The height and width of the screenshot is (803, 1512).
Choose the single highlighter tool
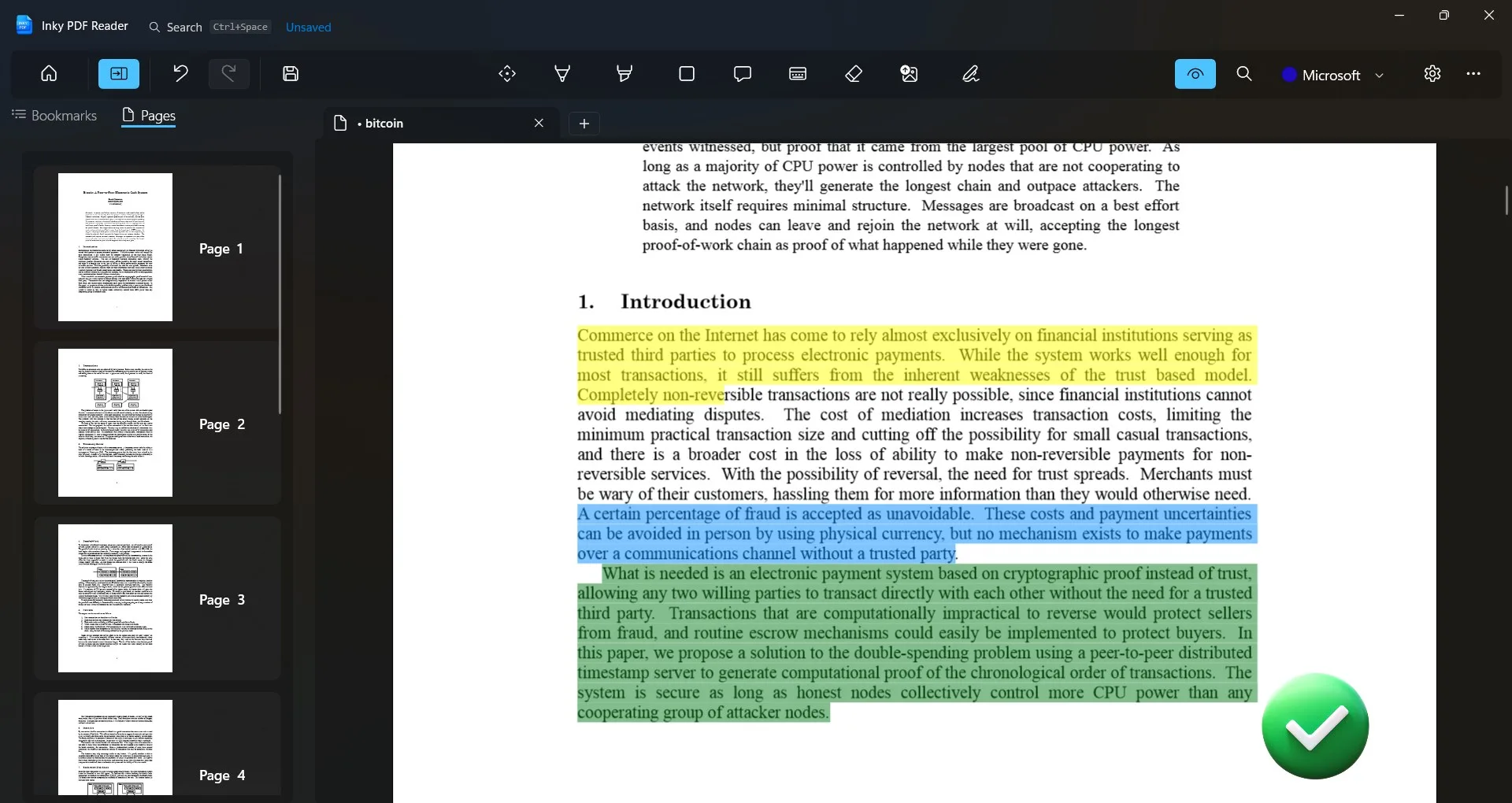pos(562,74)
